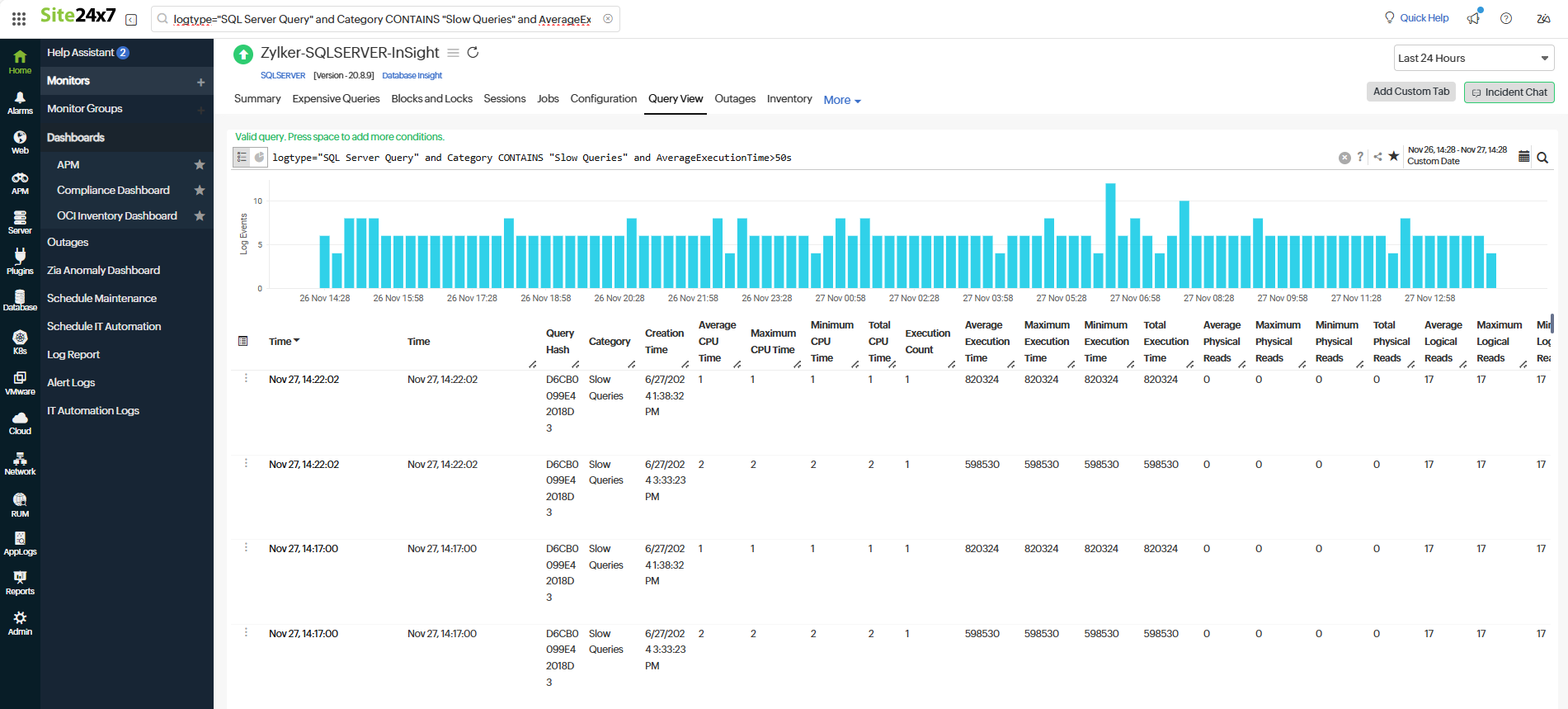Open row options for first Nov 27, 14:17:00 entry
The width and height of the screenshot is (1568, 709).
click(x=246, y=547)
